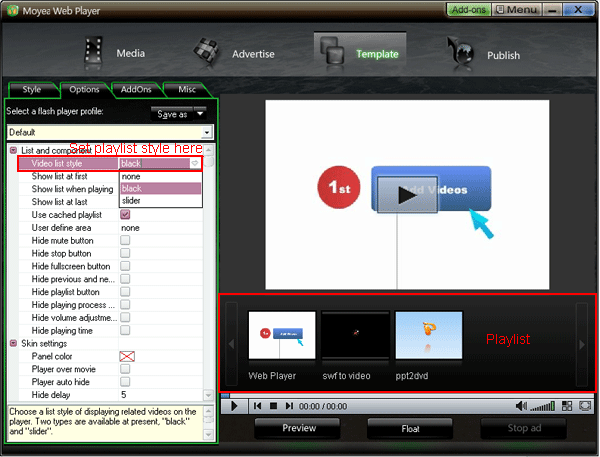The width and height of the screenshot is (600, 457).
Task: Enable Hide stop button checkbox
Action: (125, 253)
